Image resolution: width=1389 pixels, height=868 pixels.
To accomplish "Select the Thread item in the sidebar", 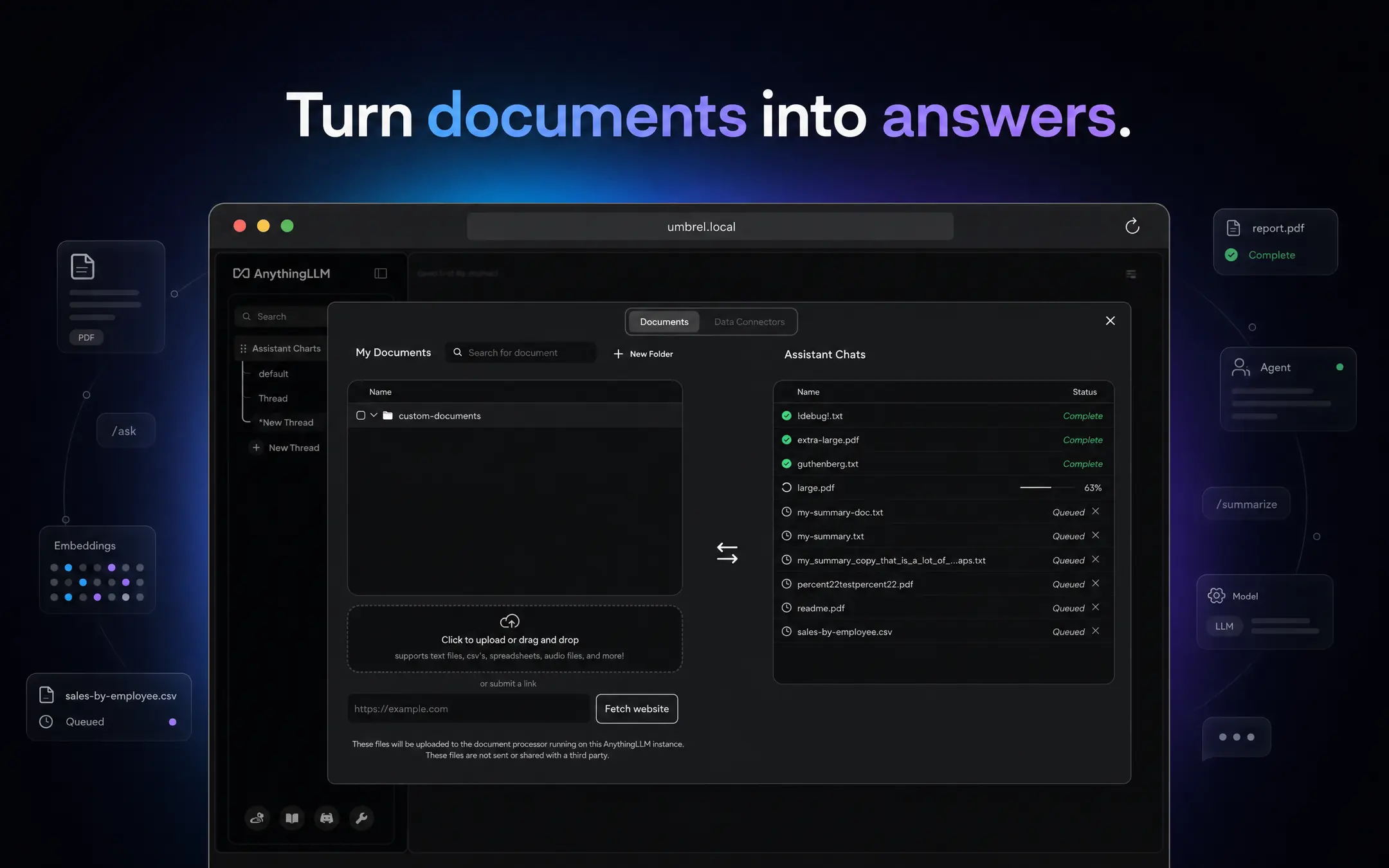I will click(273, 399).
